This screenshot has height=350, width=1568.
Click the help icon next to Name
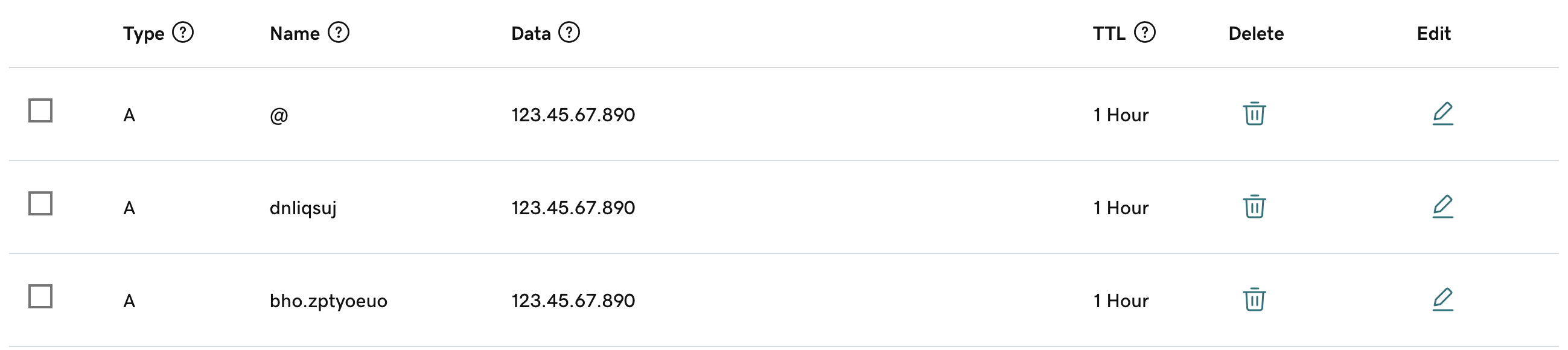339,32
